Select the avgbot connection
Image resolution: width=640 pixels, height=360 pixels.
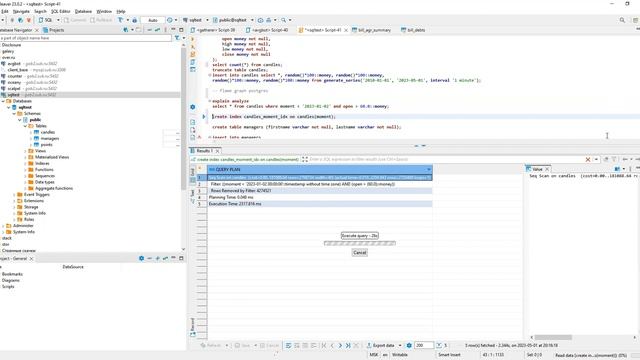coord(14,64)
